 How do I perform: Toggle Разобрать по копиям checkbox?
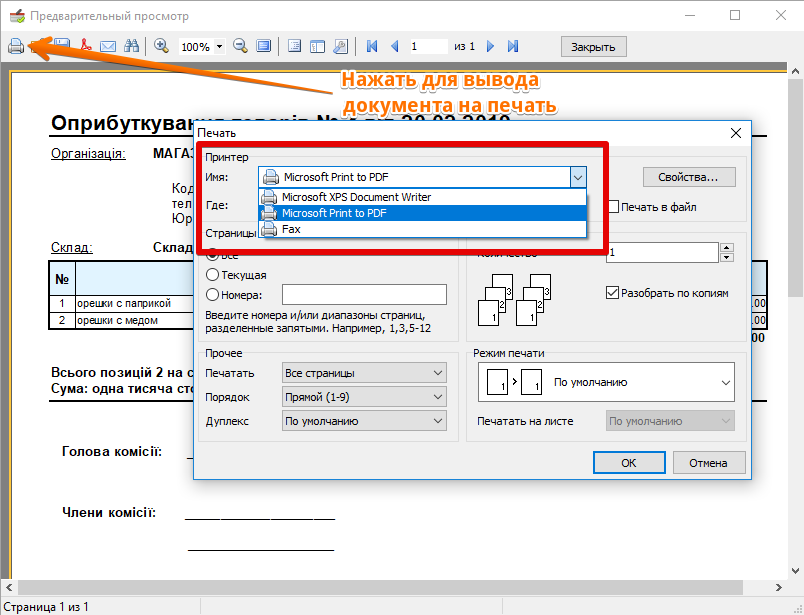click(x=612, y=293)
